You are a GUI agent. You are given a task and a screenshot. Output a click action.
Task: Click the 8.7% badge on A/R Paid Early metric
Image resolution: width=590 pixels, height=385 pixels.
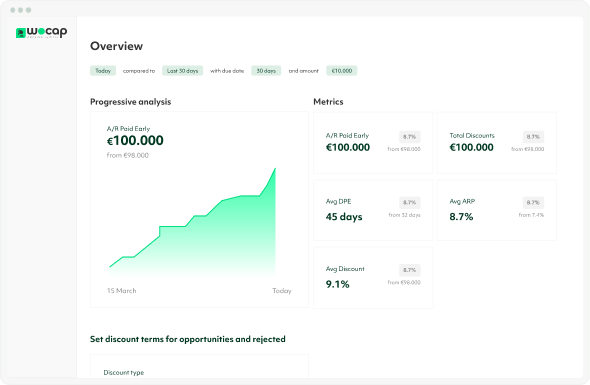(410, 137)
